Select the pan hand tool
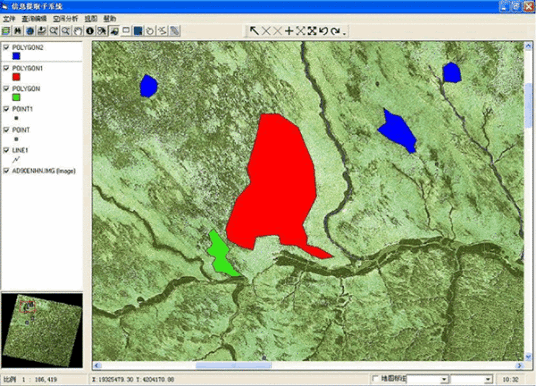This screenshot has width=536, height=386. tap(78, 31)
